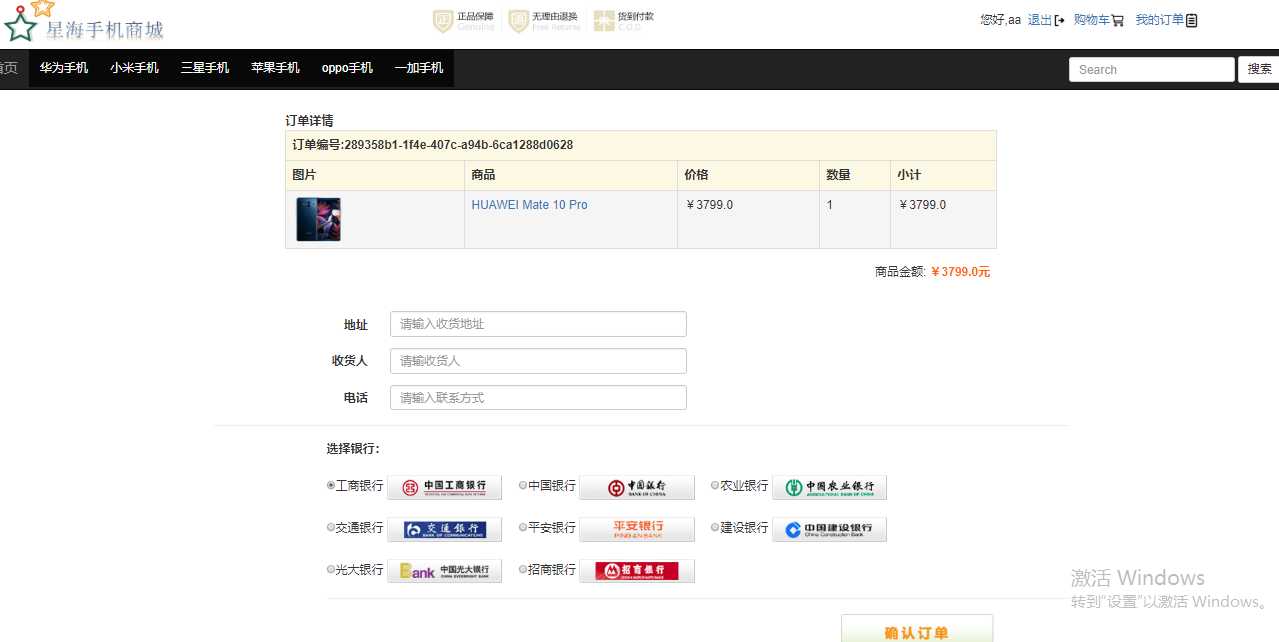Screen dimensions: 1279x642
Task: Open the 我的订单 link
Action: 1159,20
